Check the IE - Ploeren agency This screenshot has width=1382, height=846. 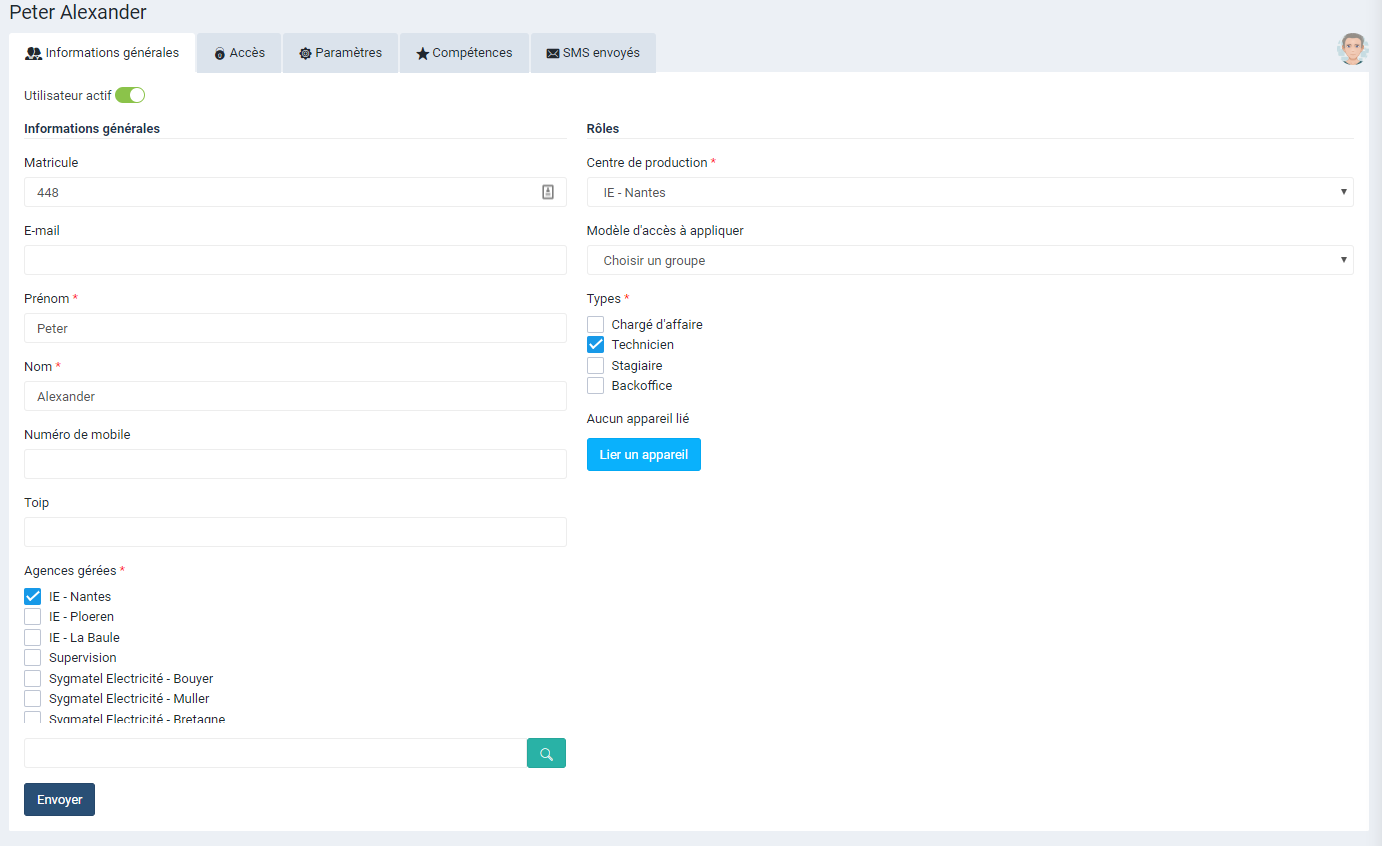(33, 617)
